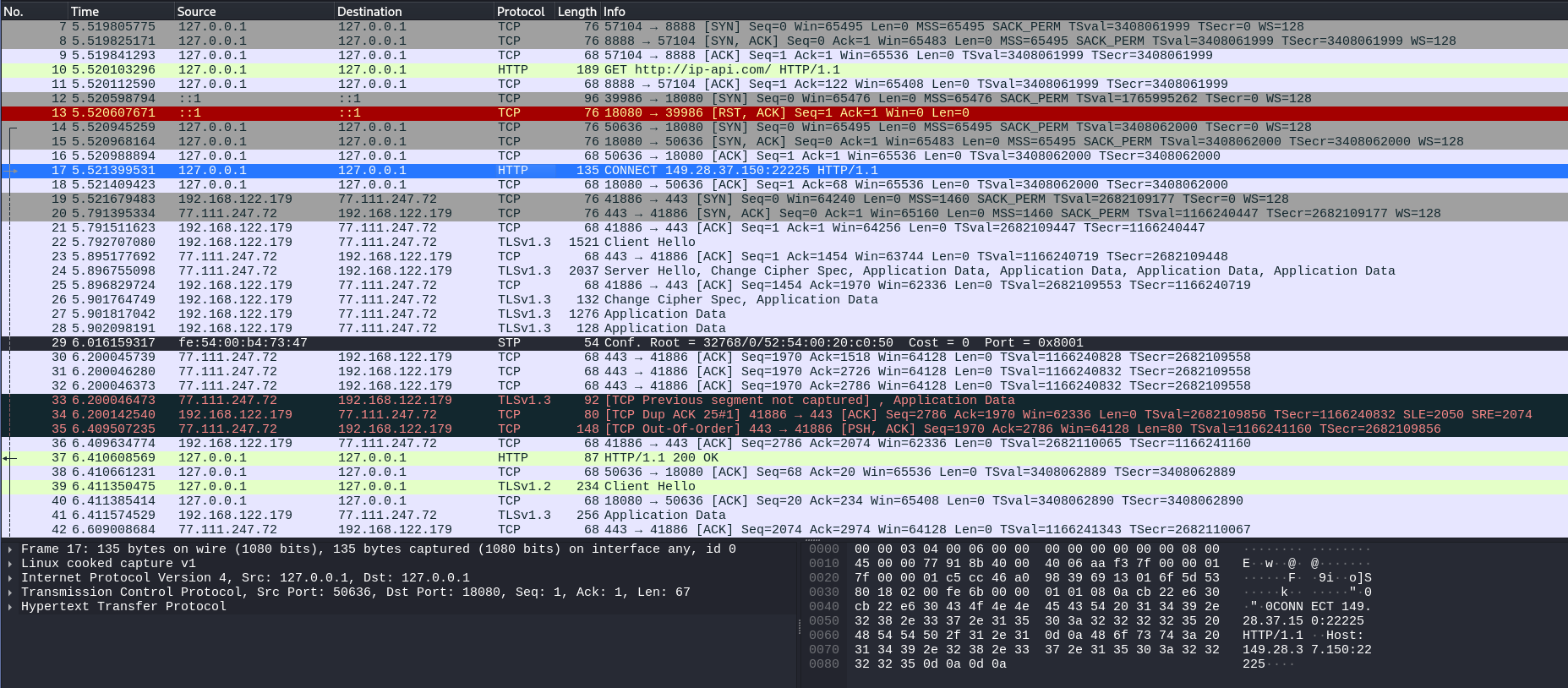
Task: Select the TCP Previous segment not captured packet
Action: [x=507, y=401]
